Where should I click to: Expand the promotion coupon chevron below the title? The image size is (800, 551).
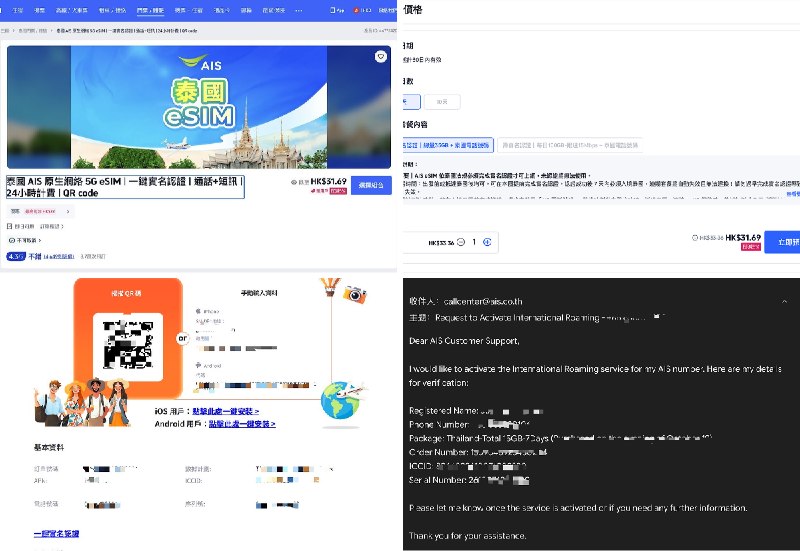(68, 211)
